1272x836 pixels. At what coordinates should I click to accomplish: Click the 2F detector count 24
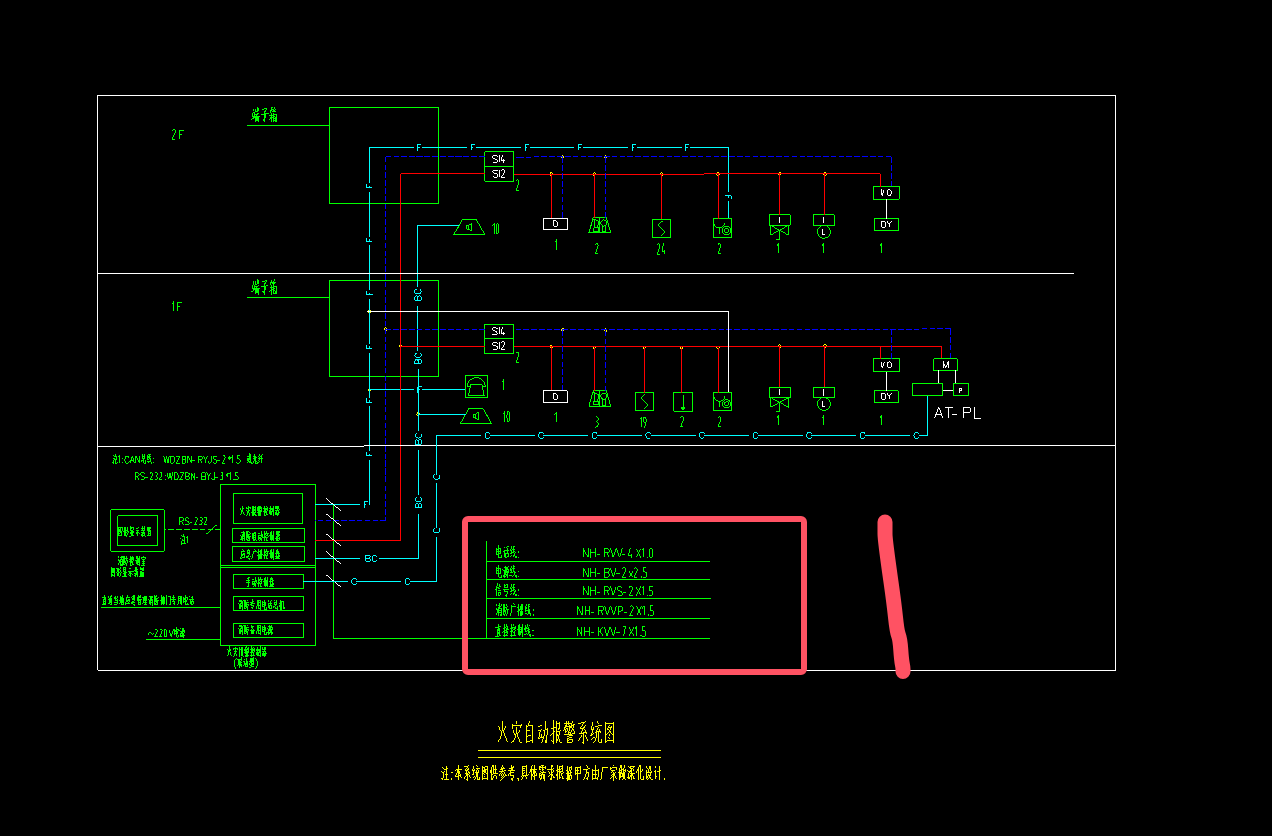click(661, 249)
